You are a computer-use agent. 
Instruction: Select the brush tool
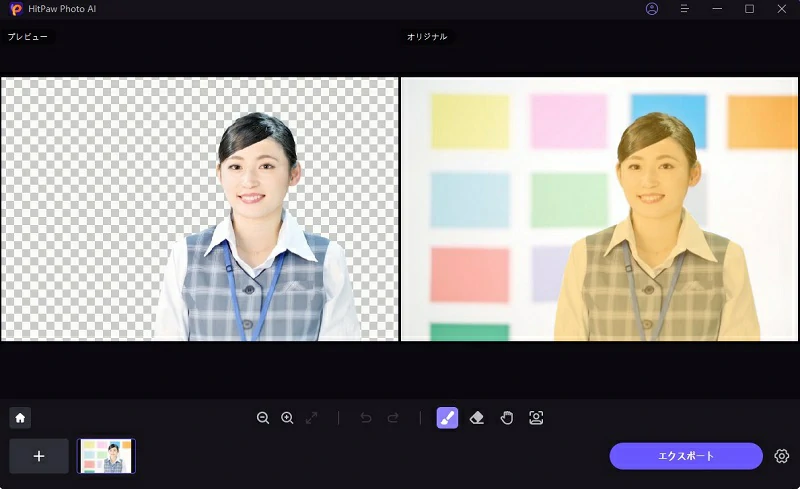(447, 418)
